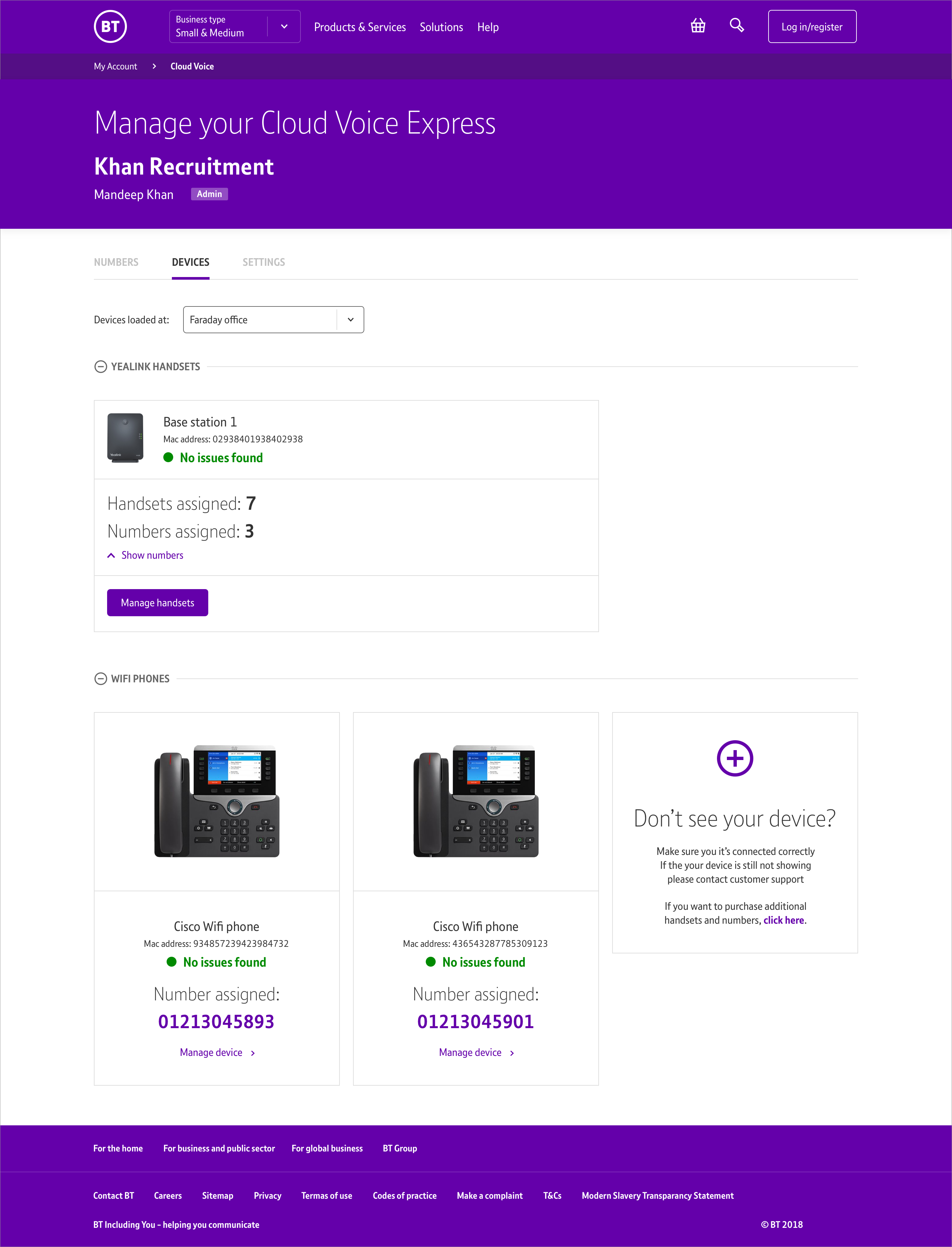Go to My Account breadcrumb
Image resolution: width=952 pixels, height=1247 pixels.
(116, 66)
